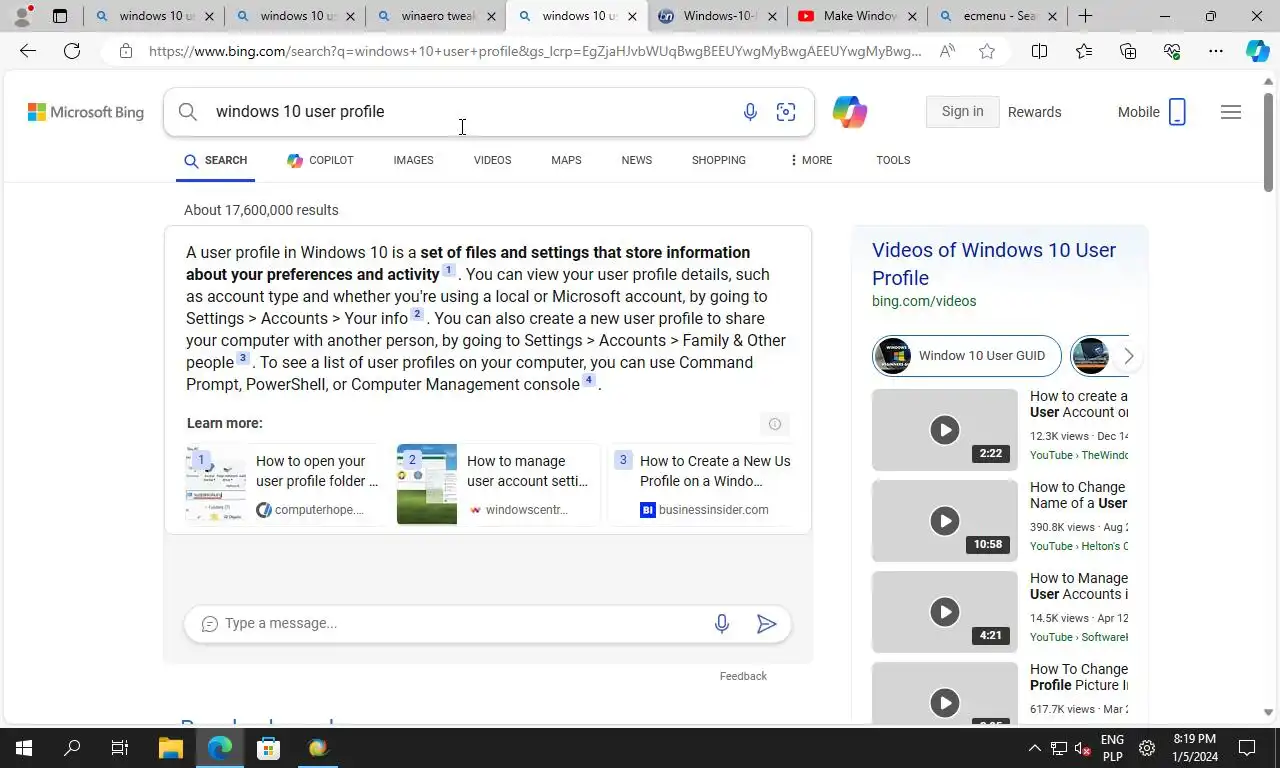Image resolution: width=1280 pixels, height=768 pixels.
Task: Open the computerhope user profile folder source
Action: click(285, 485)
